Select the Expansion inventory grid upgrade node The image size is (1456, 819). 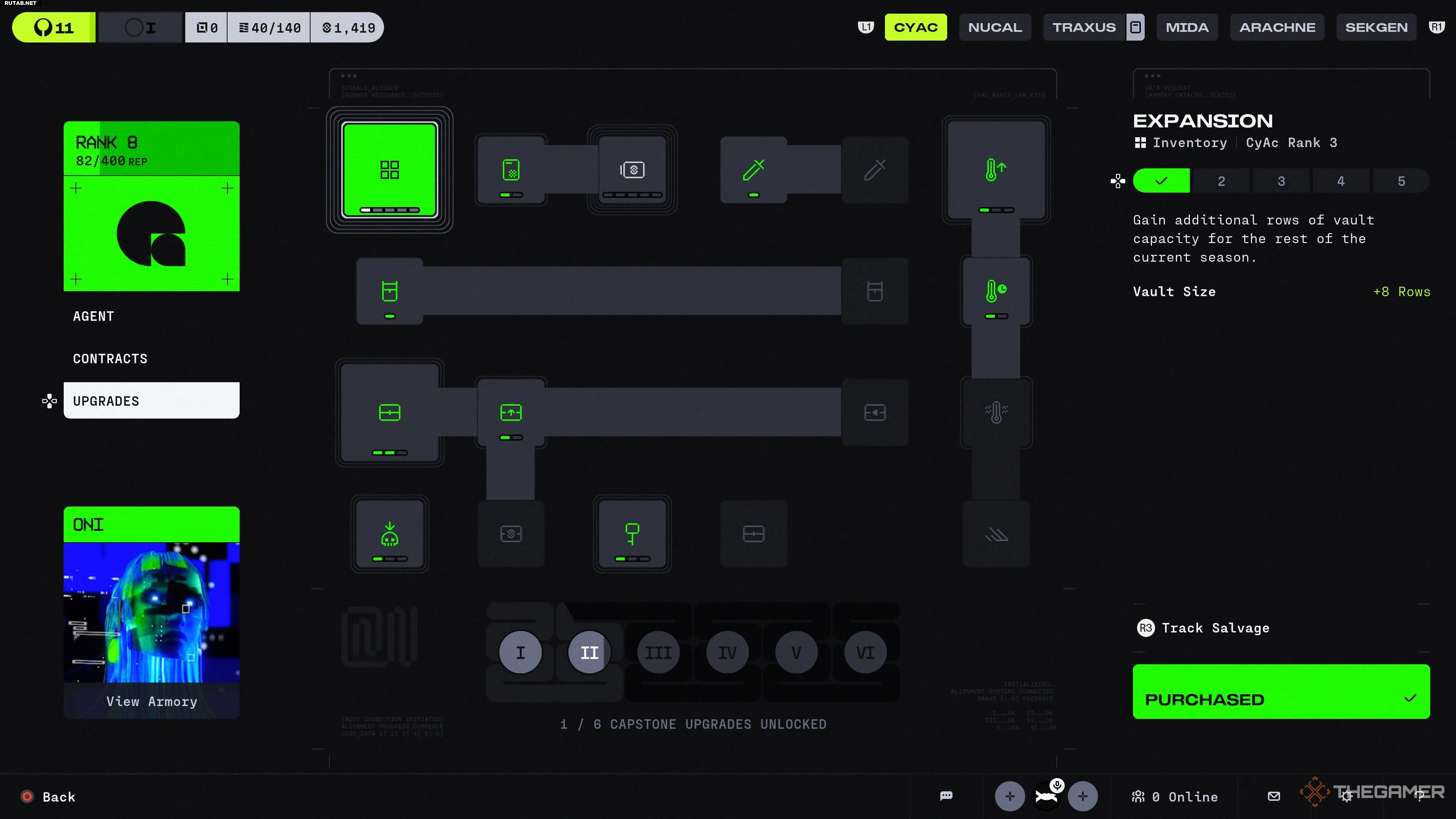(x=389, y=169)
